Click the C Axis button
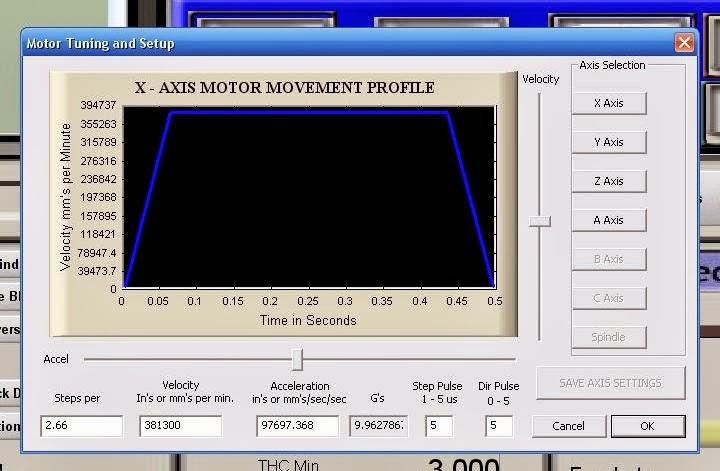The image size is (720, 471). pyautogui.click(x=609, y=298)
